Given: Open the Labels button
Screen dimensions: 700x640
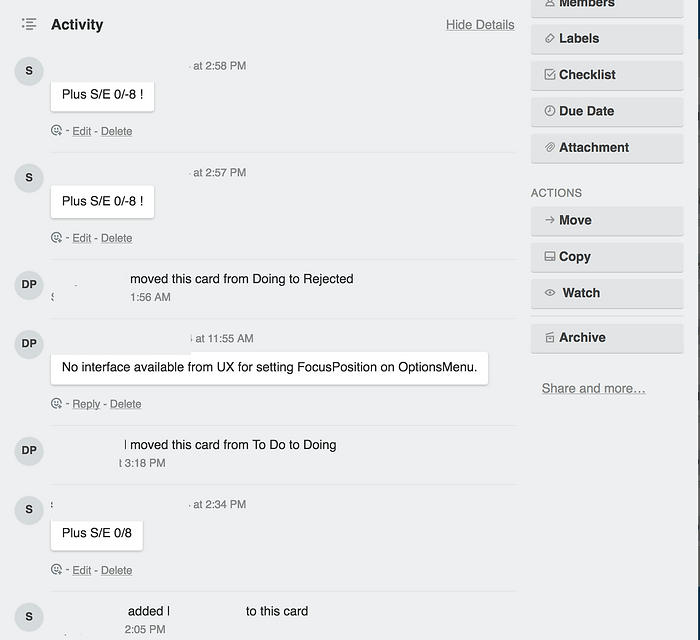Looking at the screenshot, I should pyautogui.click(x=607, y=39).
